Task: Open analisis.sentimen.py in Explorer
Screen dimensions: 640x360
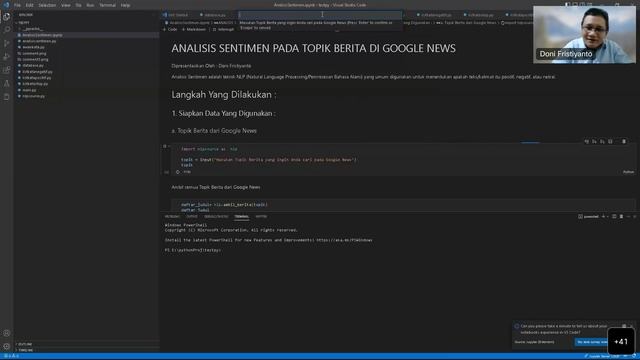Action: [x=39, y=41]
